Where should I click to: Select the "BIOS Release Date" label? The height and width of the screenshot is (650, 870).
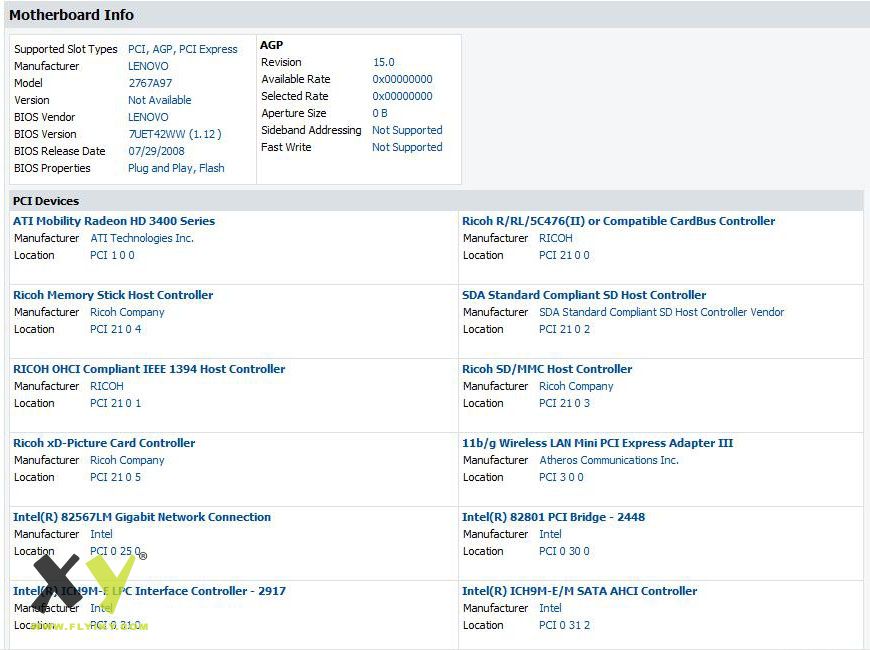[x=59, y=151]
